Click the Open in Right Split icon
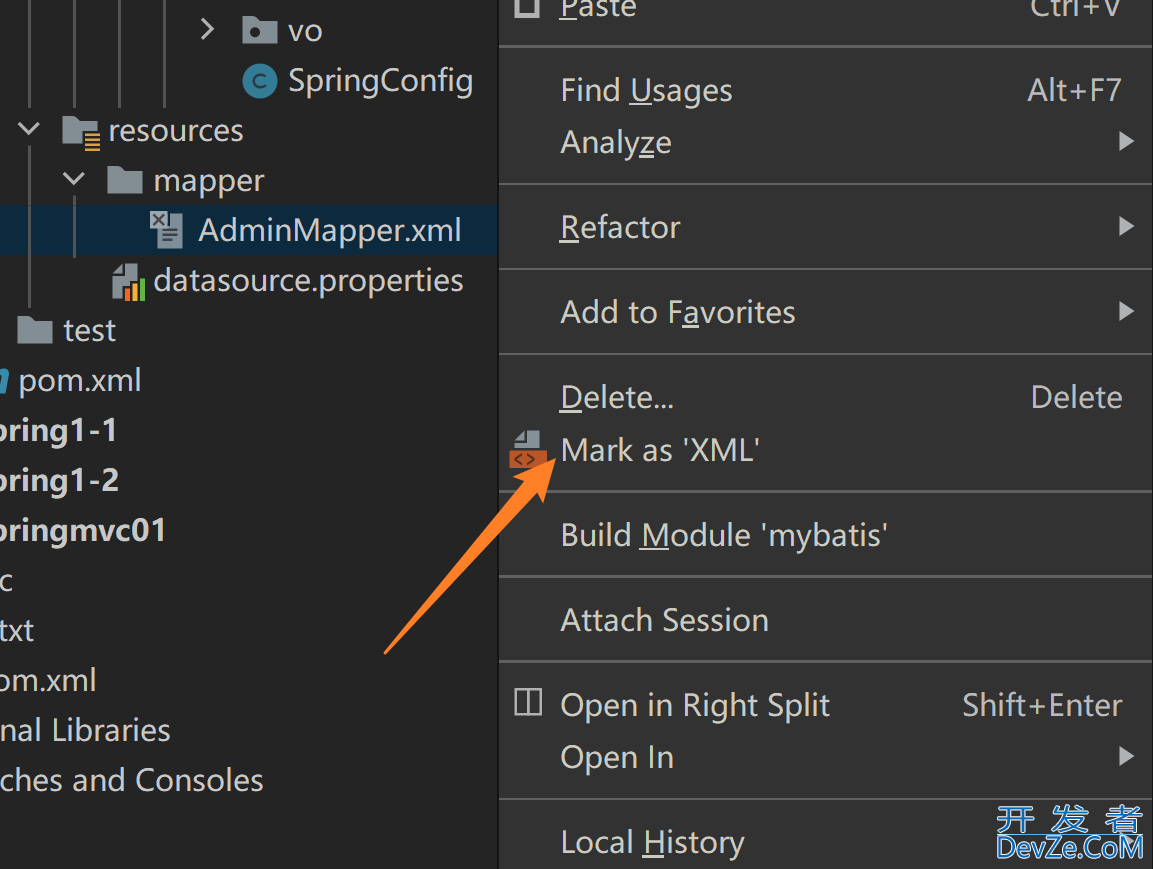 [528, 703]
